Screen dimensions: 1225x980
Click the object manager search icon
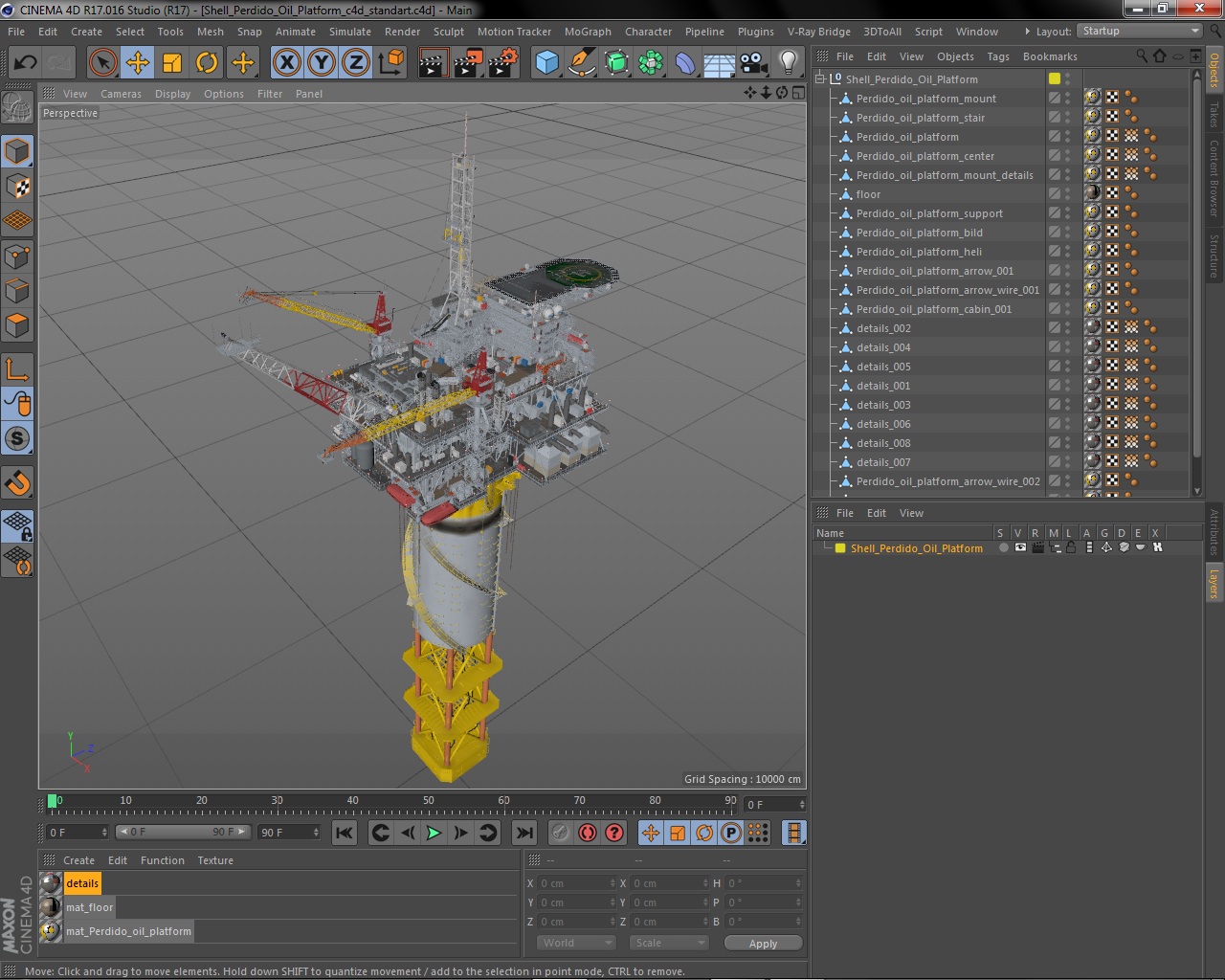click(1141, 56)
